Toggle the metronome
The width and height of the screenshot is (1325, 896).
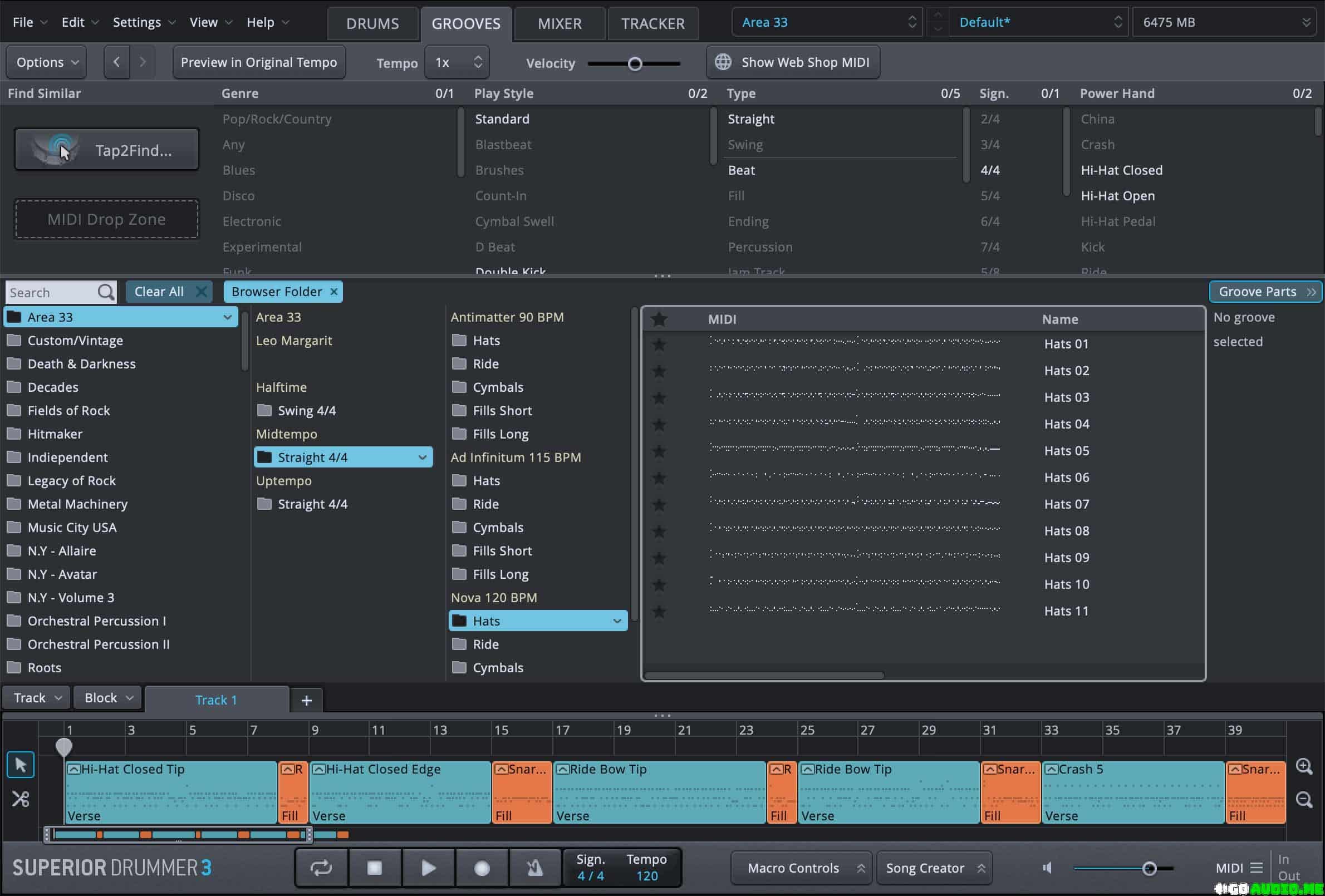pos(535,868)
